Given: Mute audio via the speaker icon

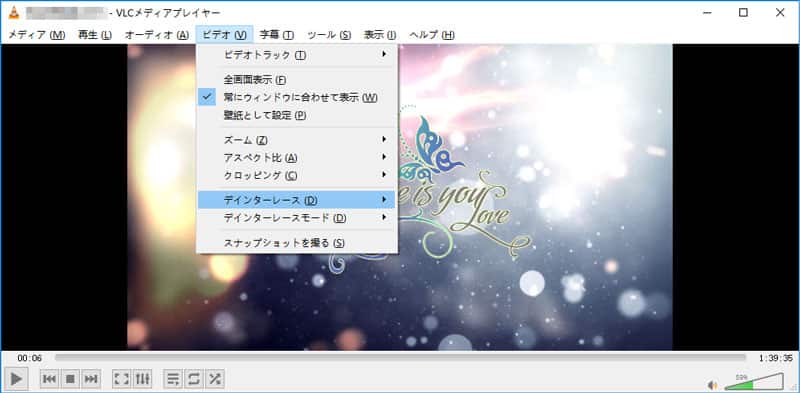Looking at the screenshot, I should pos(713,385).
